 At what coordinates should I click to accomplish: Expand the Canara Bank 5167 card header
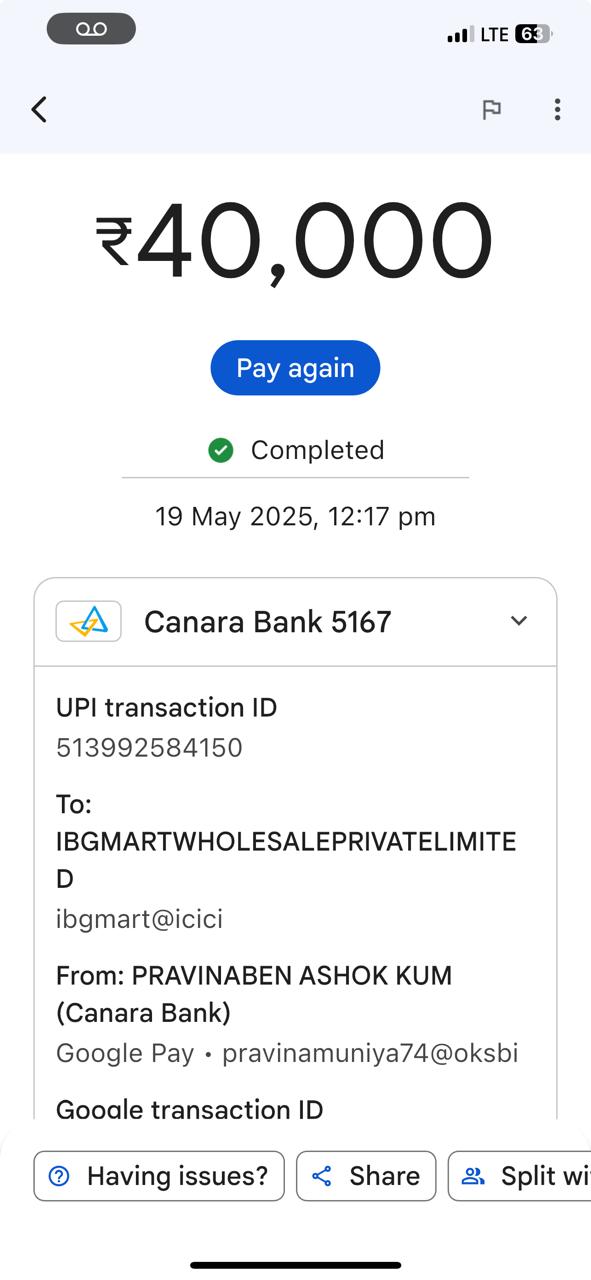[x=295, y=622]
